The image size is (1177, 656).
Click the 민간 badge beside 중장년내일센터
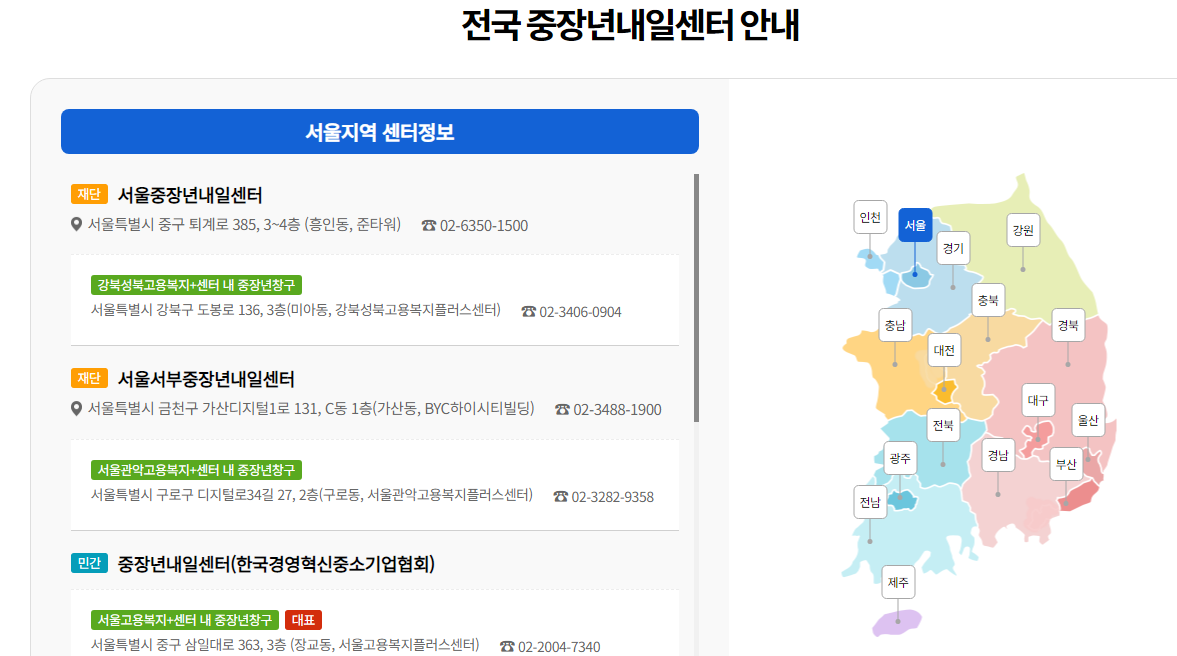tap(89, 563)
